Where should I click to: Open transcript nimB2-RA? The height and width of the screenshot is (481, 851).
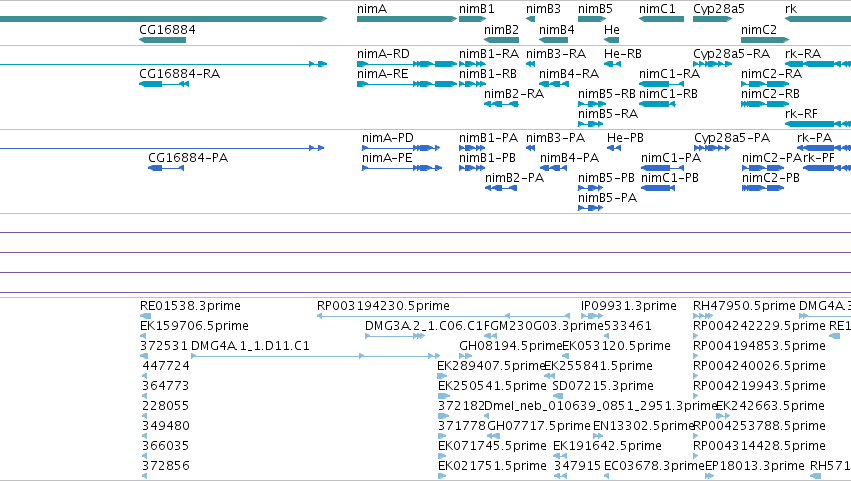click(x=514, y=94)
